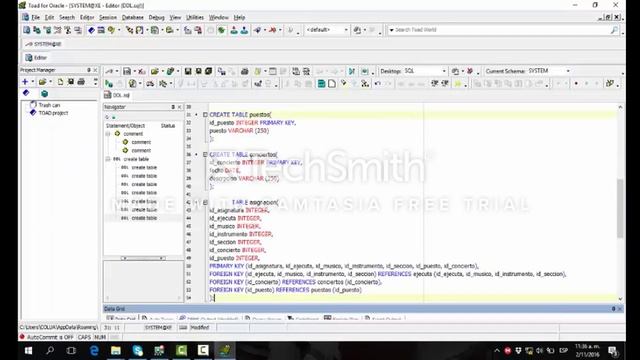Click the undo arrow icon in editor toolbar

(378, 84)
